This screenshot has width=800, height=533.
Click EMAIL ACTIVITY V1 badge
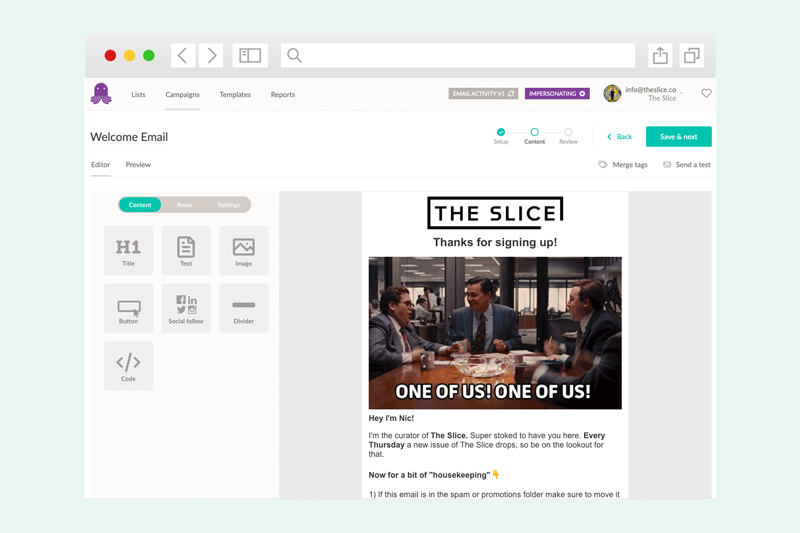click(483, 93)
